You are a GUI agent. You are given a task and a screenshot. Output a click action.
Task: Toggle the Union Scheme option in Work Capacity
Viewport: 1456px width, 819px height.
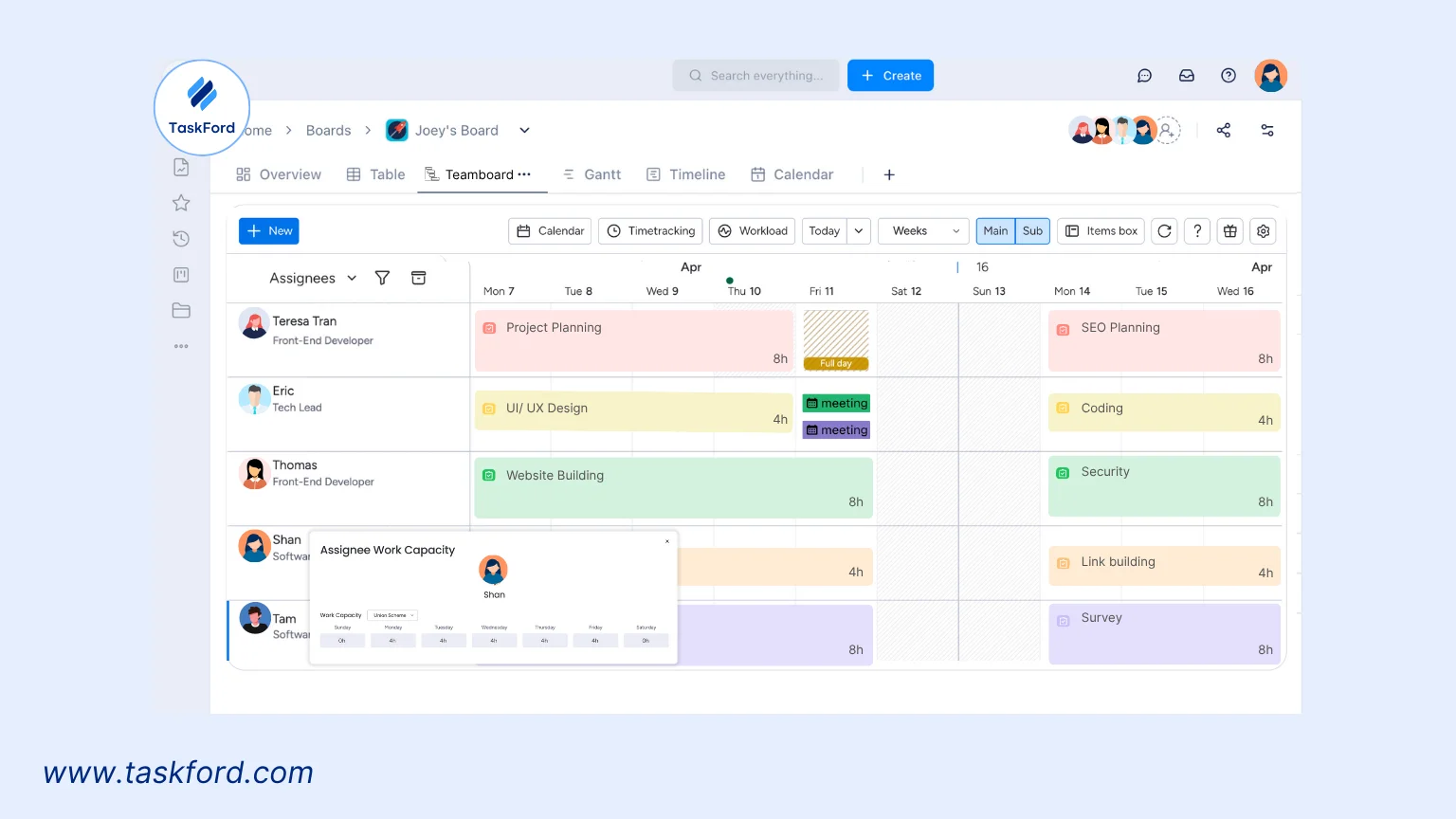(392, 614)
